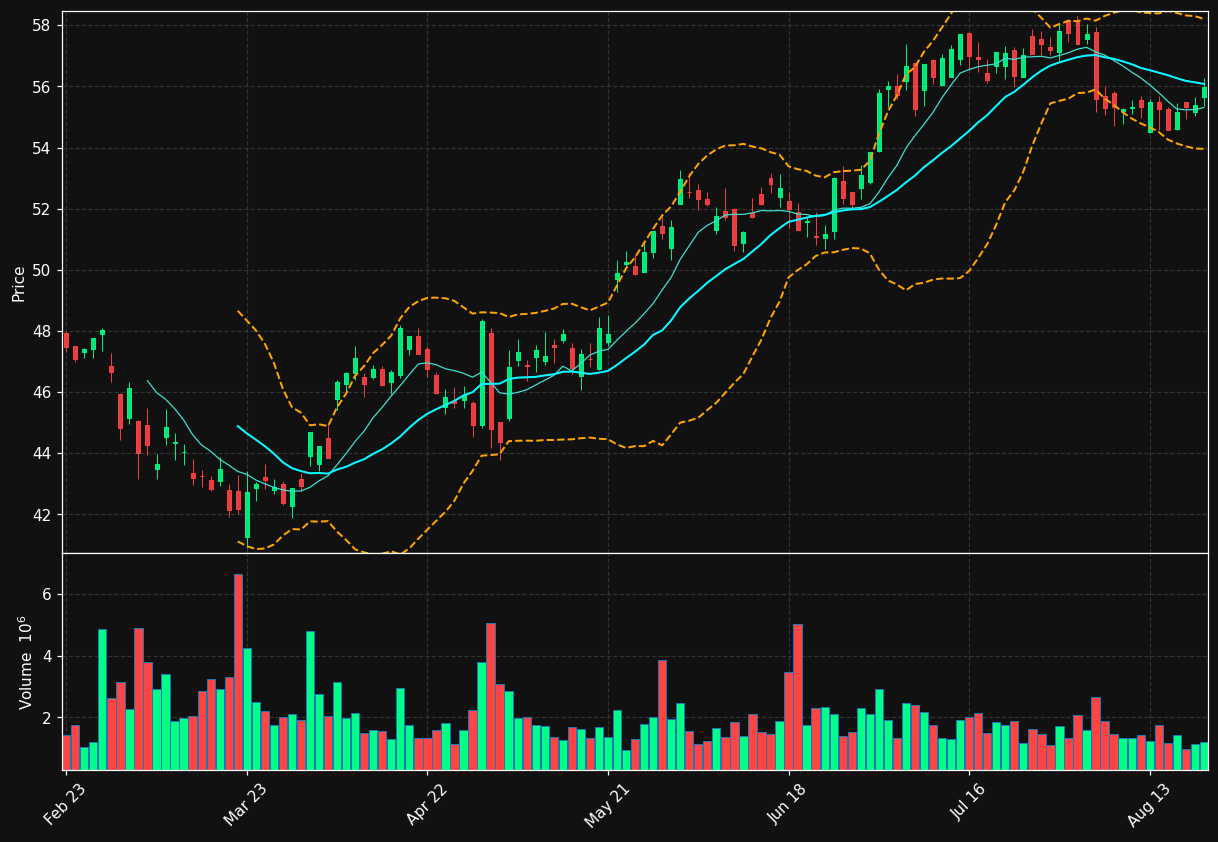Click the 2 tick on Volume axis
This screenshot has height=842, width=1218.
pos(49,719)
